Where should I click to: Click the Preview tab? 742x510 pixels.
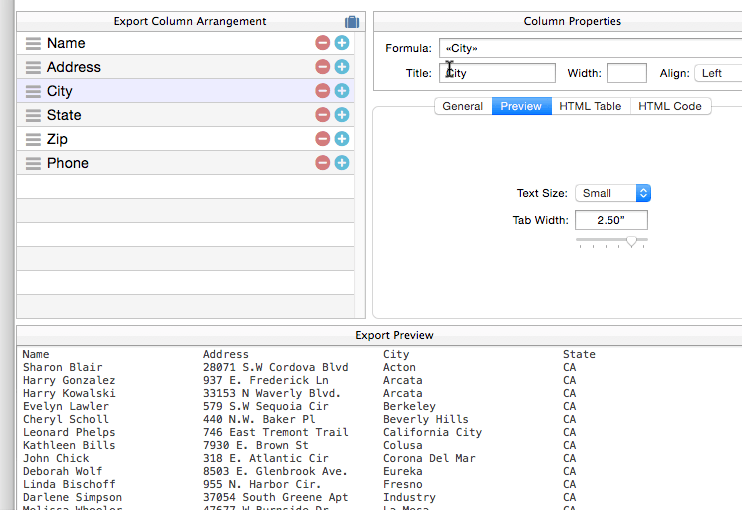[x=521, y=106]
